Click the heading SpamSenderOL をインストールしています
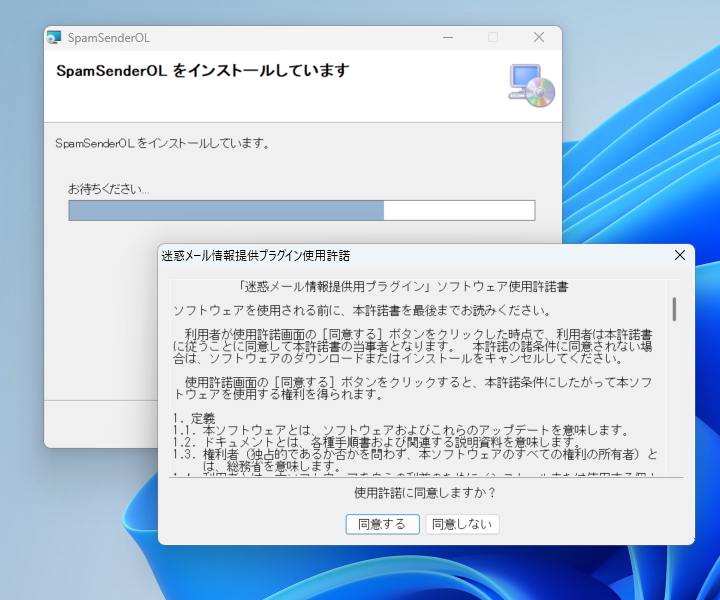This screenshot has height=600, width=720. pos(202,71)
